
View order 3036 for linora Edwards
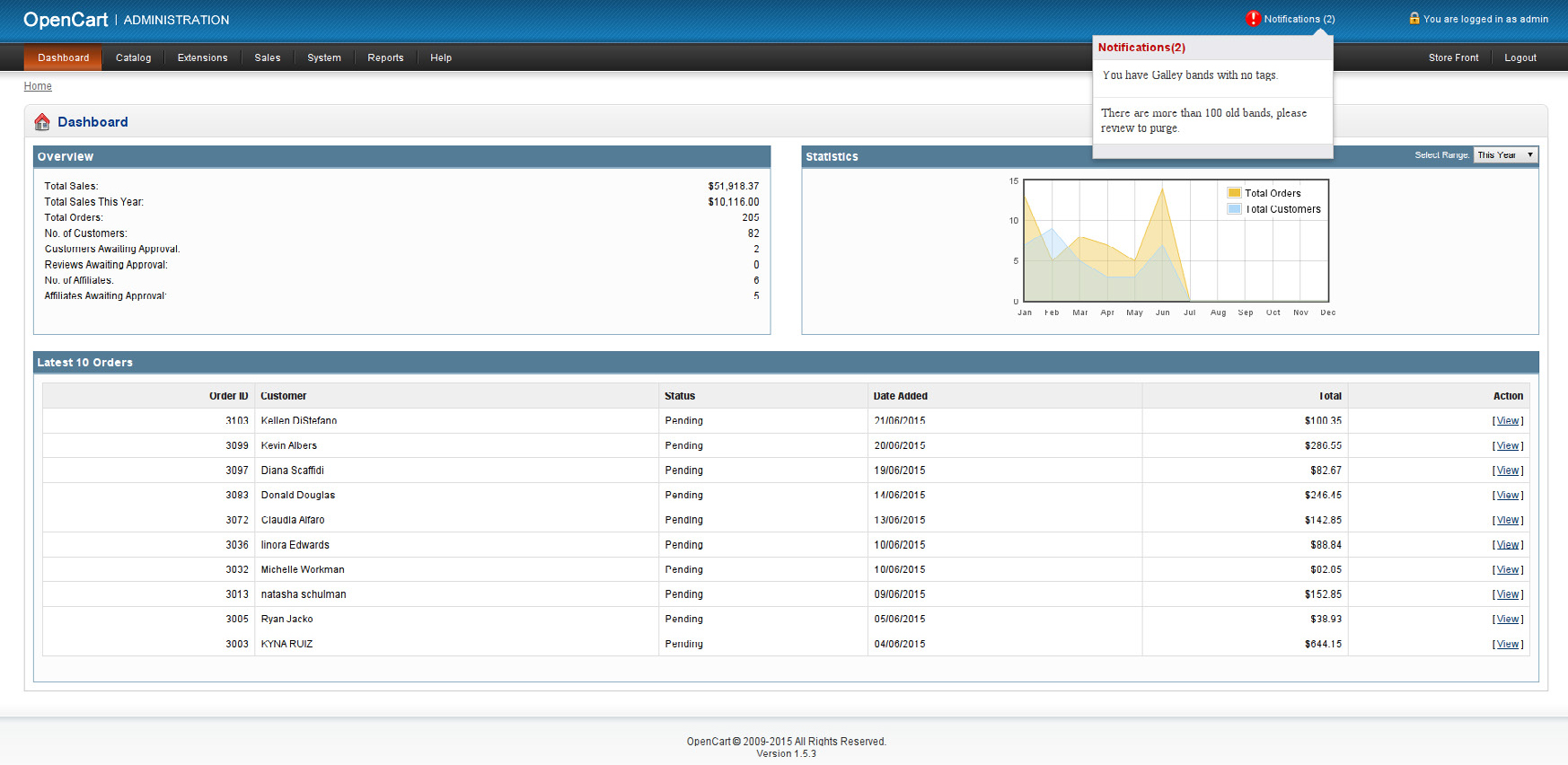1508,545
